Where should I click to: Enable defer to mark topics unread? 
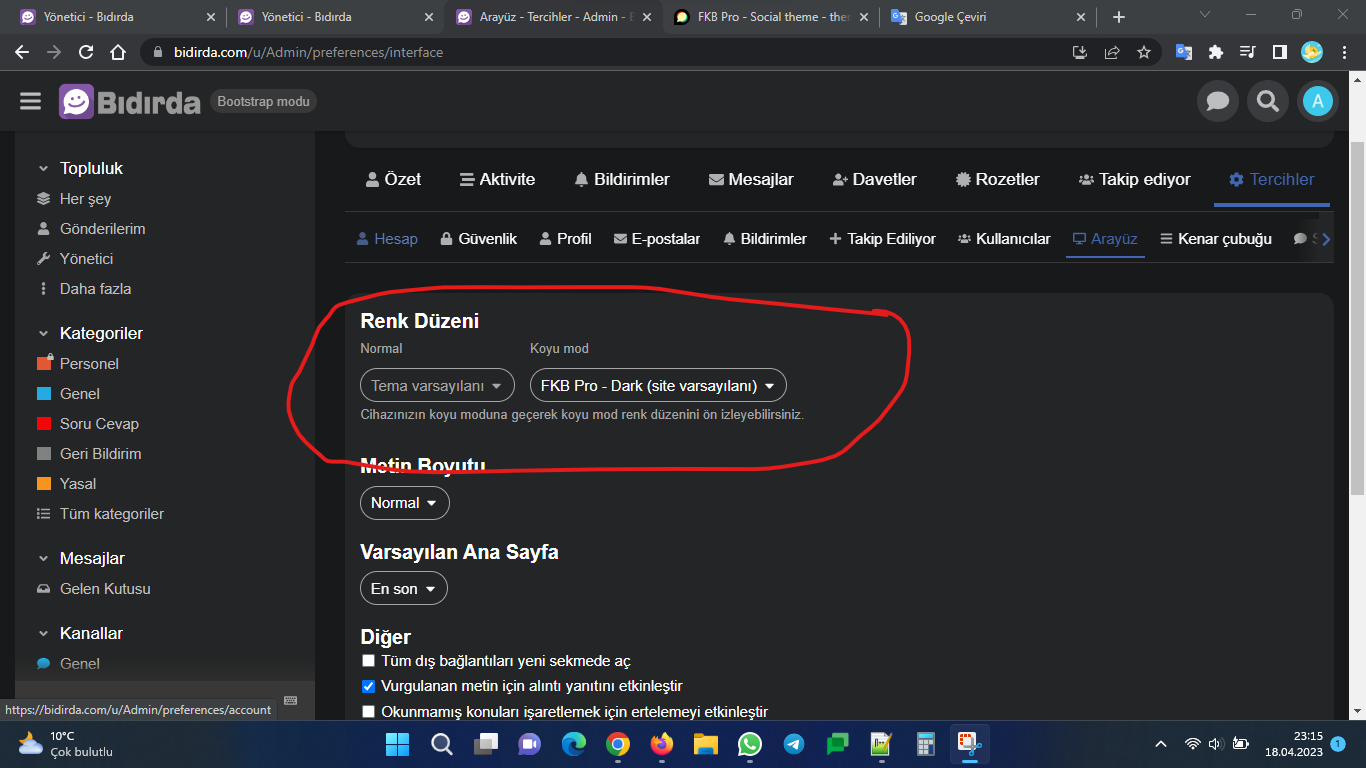click(x=369, y=712)
